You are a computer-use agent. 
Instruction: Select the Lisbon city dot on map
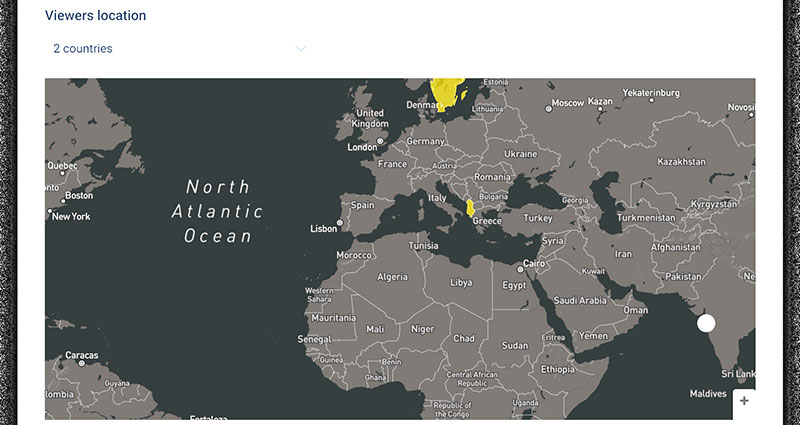click(339, 222)
